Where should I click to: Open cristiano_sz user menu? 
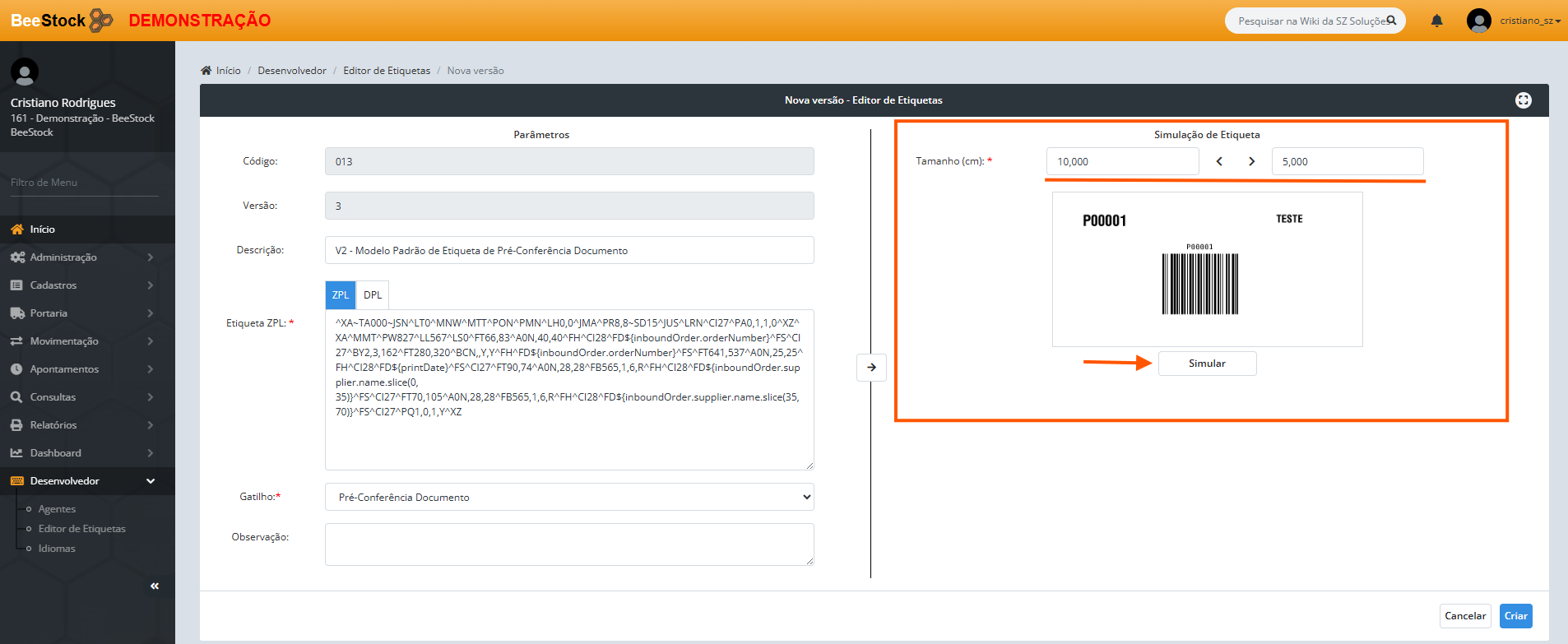coord(1514,21)
